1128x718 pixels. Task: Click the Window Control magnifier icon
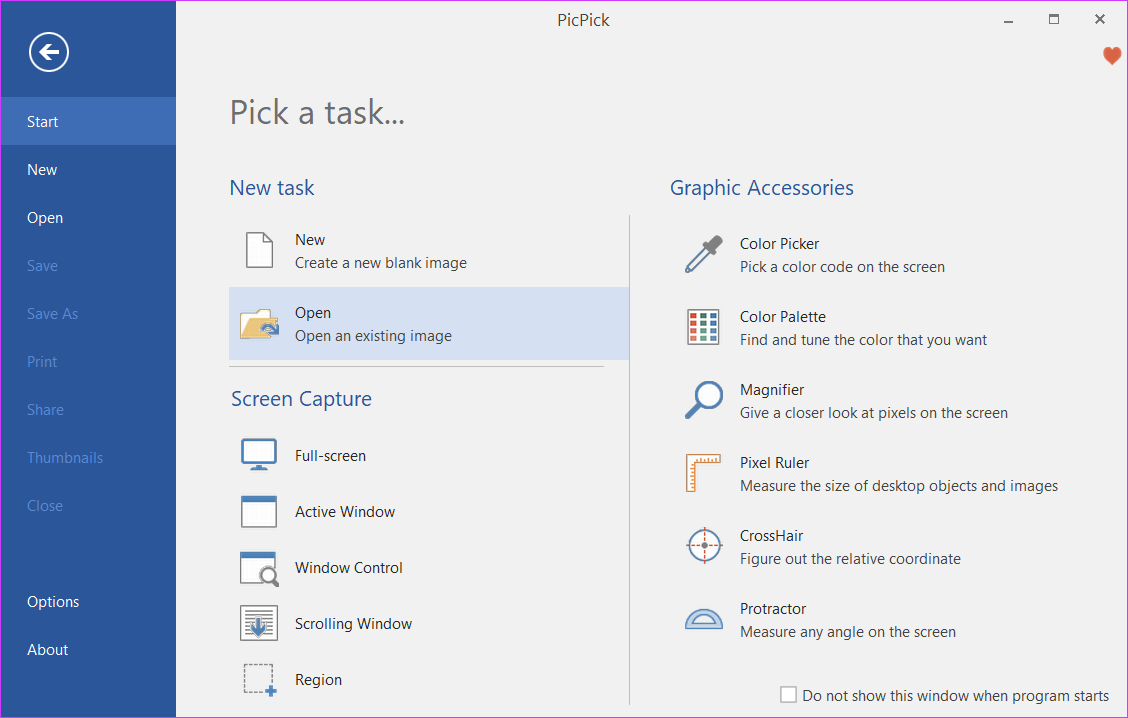[x=259, y=568]
